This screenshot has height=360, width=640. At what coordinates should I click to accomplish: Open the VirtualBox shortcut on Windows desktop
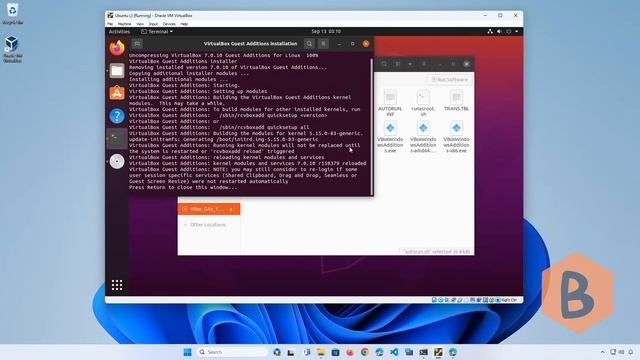coord(12,49)
